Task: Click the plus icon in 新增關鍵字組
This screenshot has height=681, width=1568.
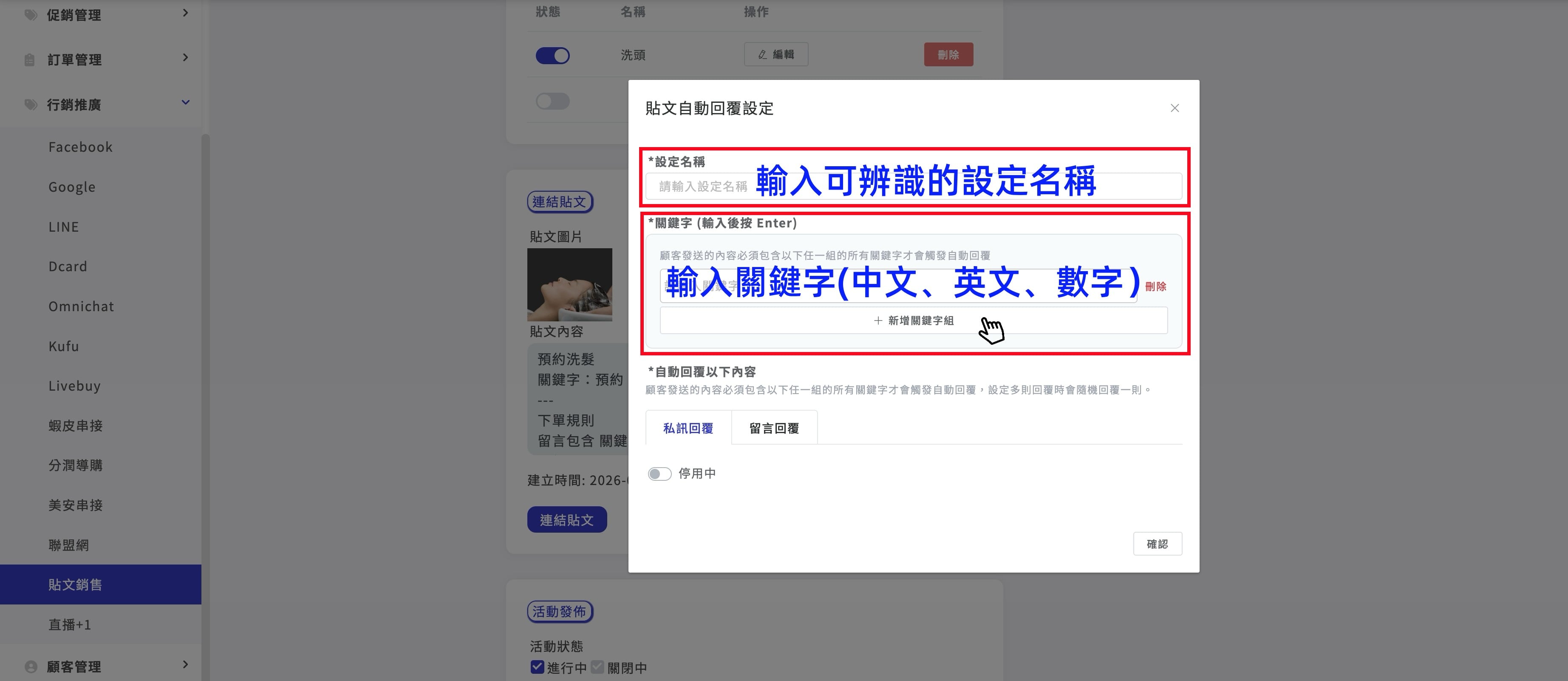Action: point(878,321)
